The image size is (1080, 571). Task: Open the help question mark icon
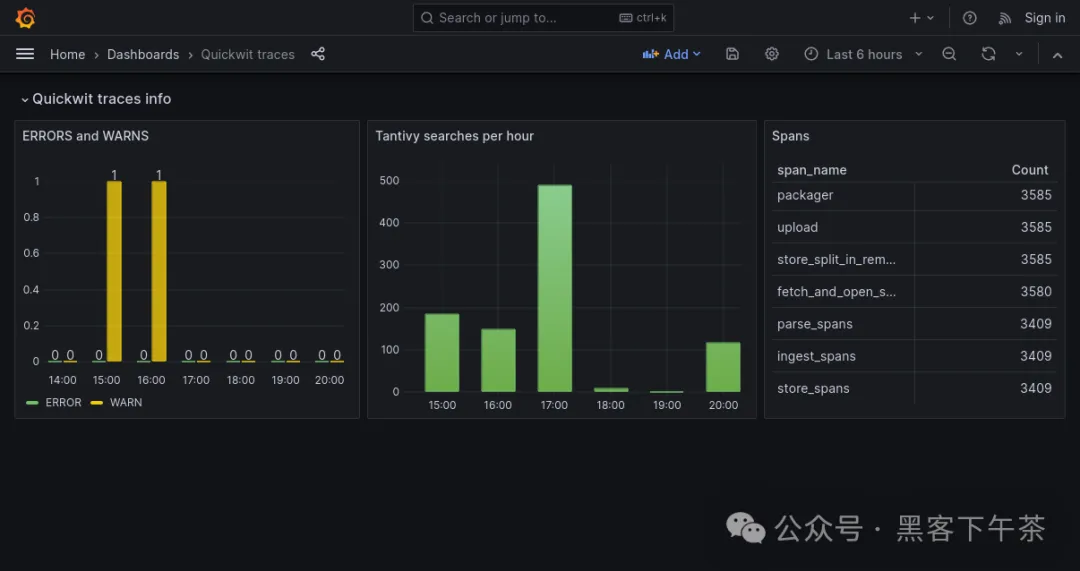pyautogui.click(x=969, y=18)
